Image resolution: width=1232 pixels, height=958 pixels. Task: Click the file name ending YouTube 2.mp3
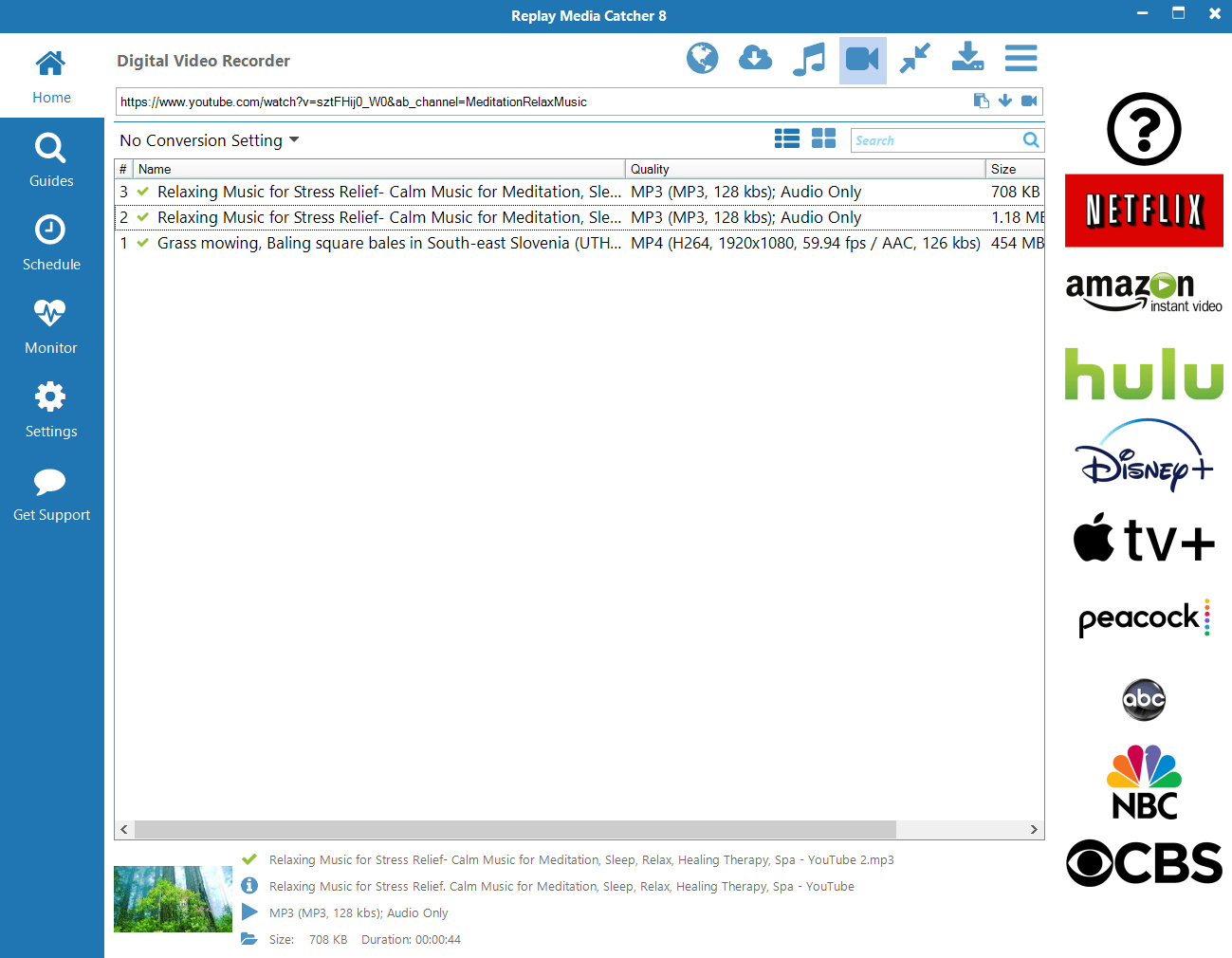tap(581, 860)
